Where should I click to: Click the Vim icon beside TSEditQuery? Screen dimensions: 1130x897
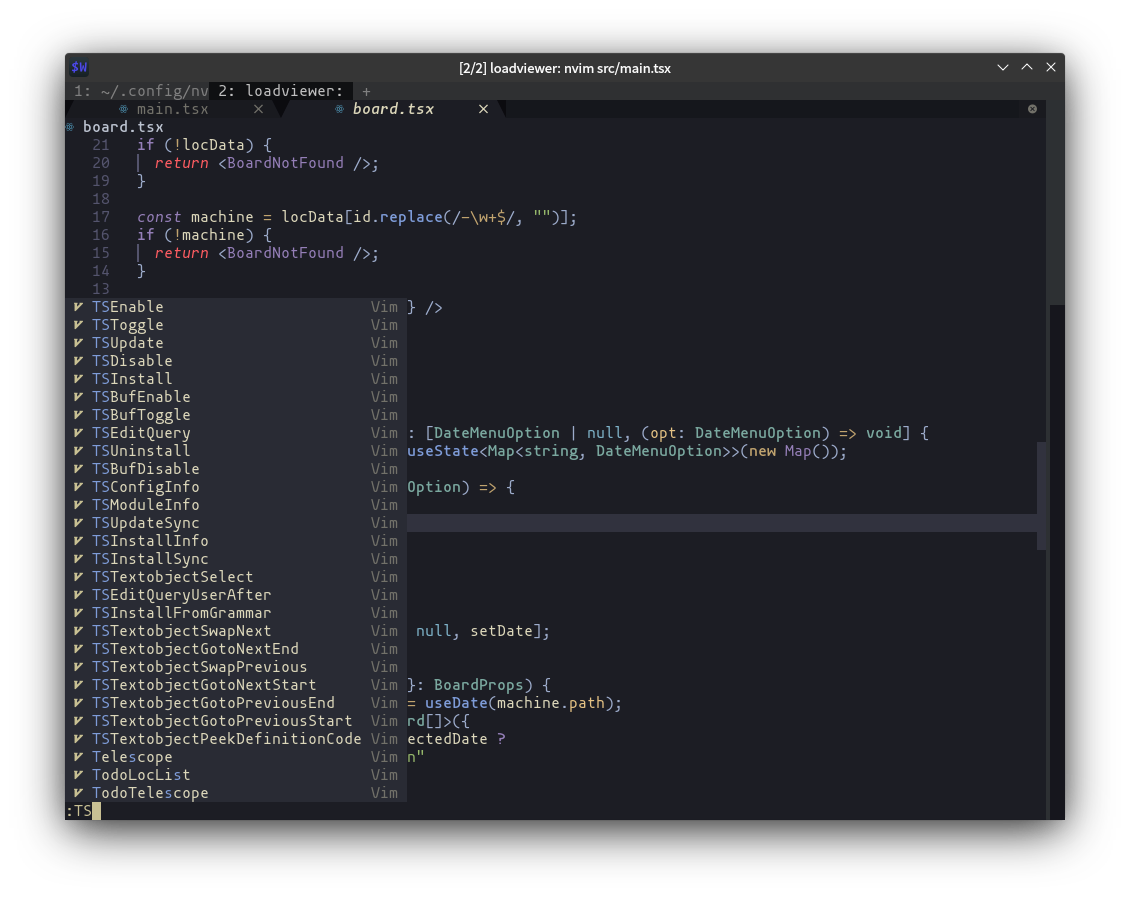[78, 433]
